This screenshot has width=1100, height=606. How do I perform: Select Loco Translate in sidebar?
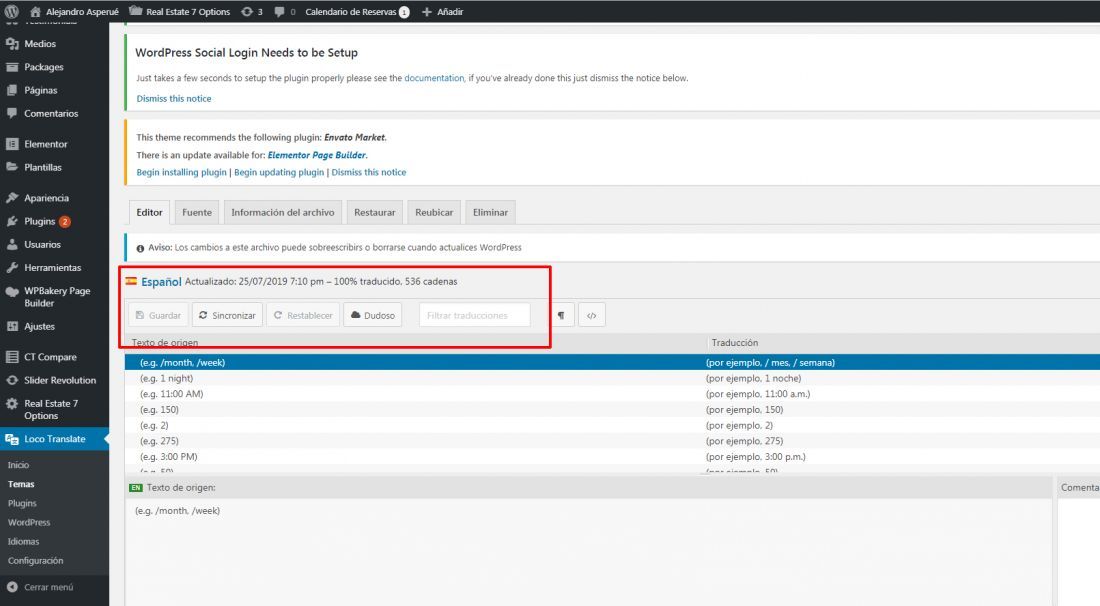coord(54,439)
